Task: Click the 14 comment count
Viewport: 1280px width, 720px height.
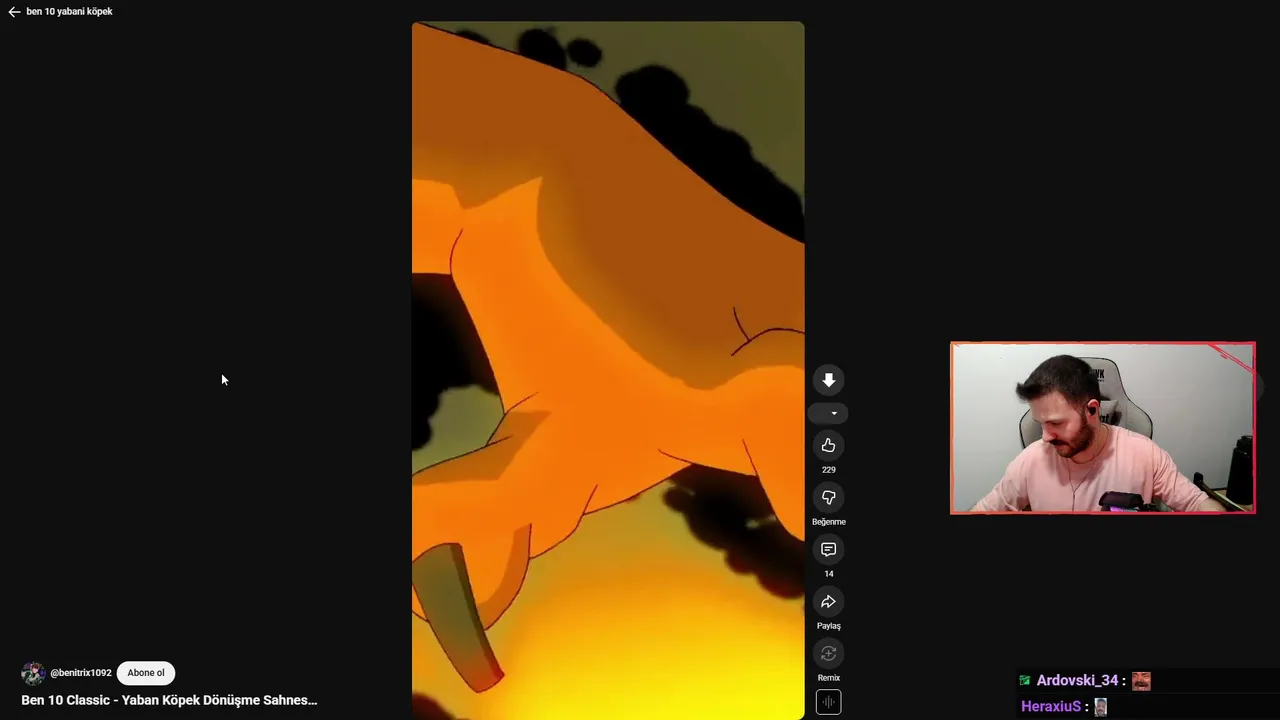Action: (828, 574)
